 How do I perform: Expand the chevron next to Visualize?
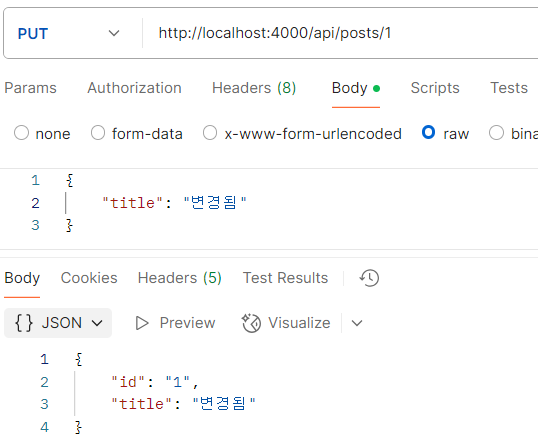[x=357, y=323]
